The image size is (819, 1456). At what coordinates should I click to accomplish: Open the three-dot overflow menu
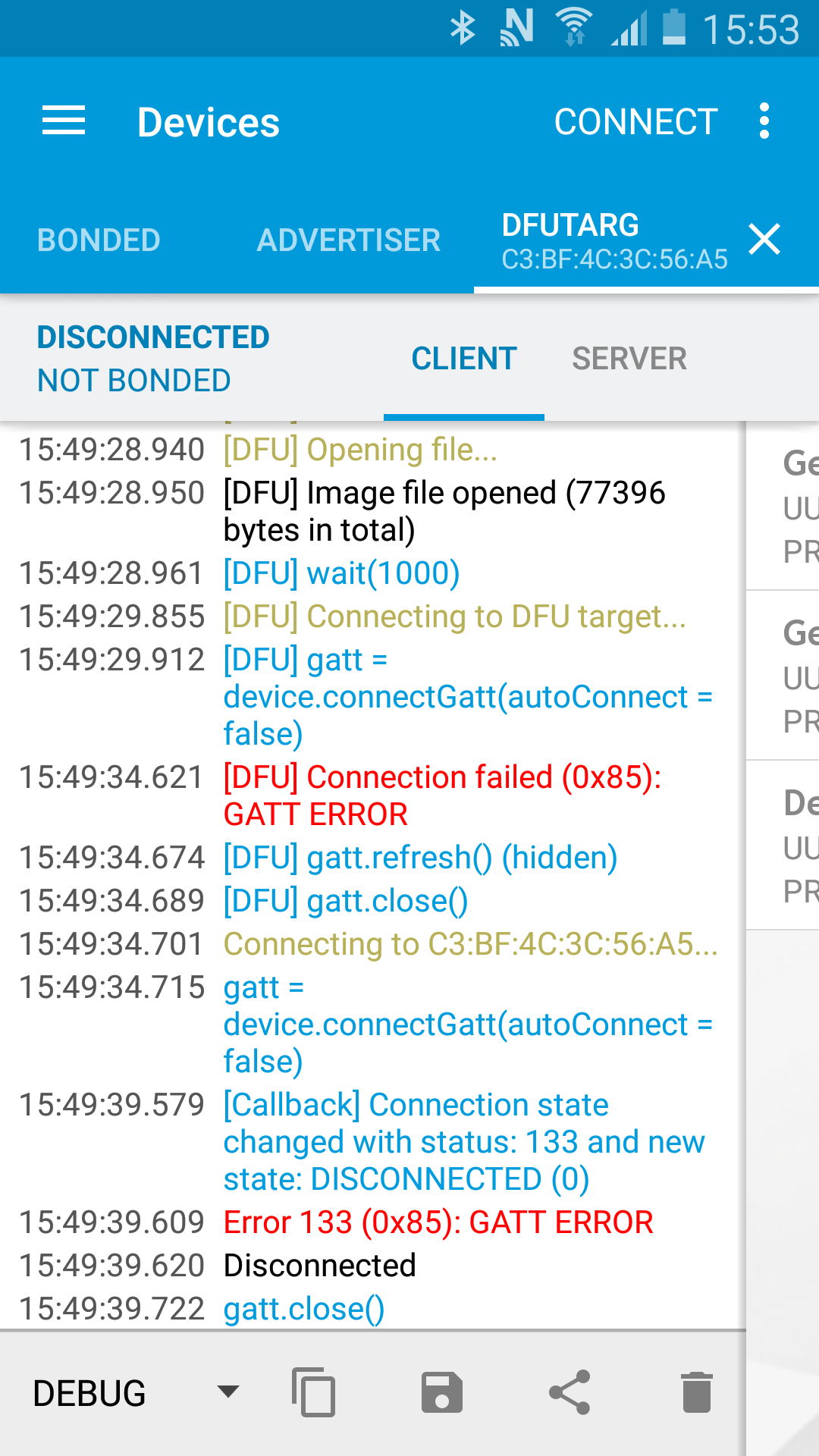(764, 121)
